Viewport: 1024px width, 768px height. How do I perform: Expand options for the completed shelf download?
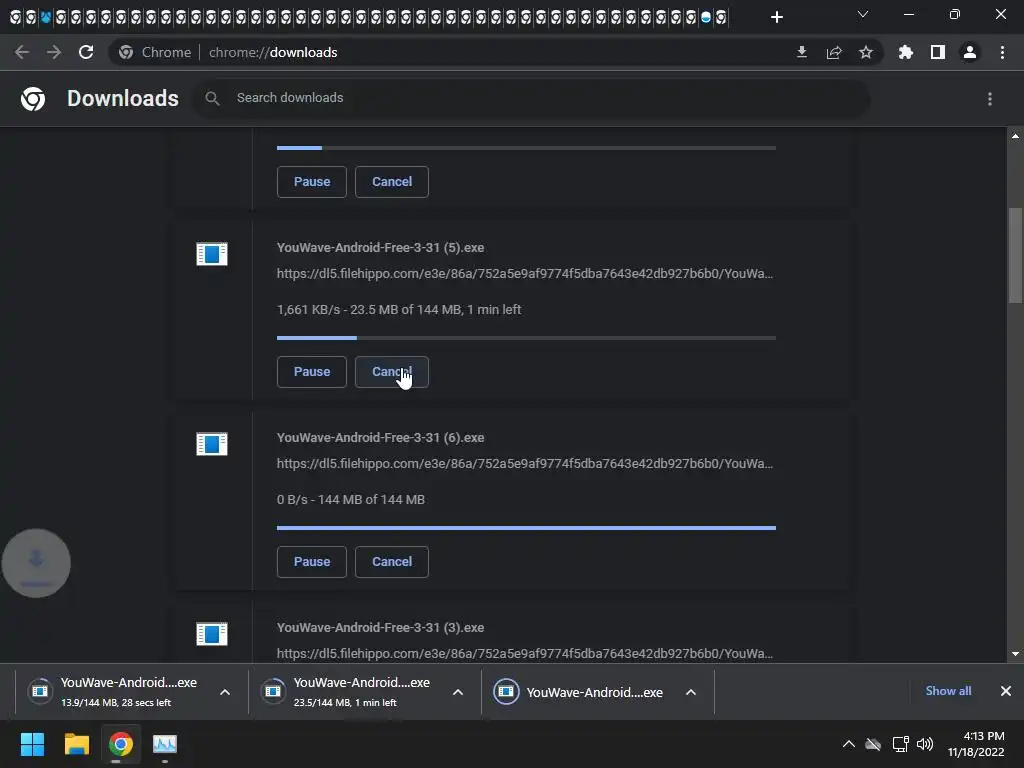pos(691,692)
